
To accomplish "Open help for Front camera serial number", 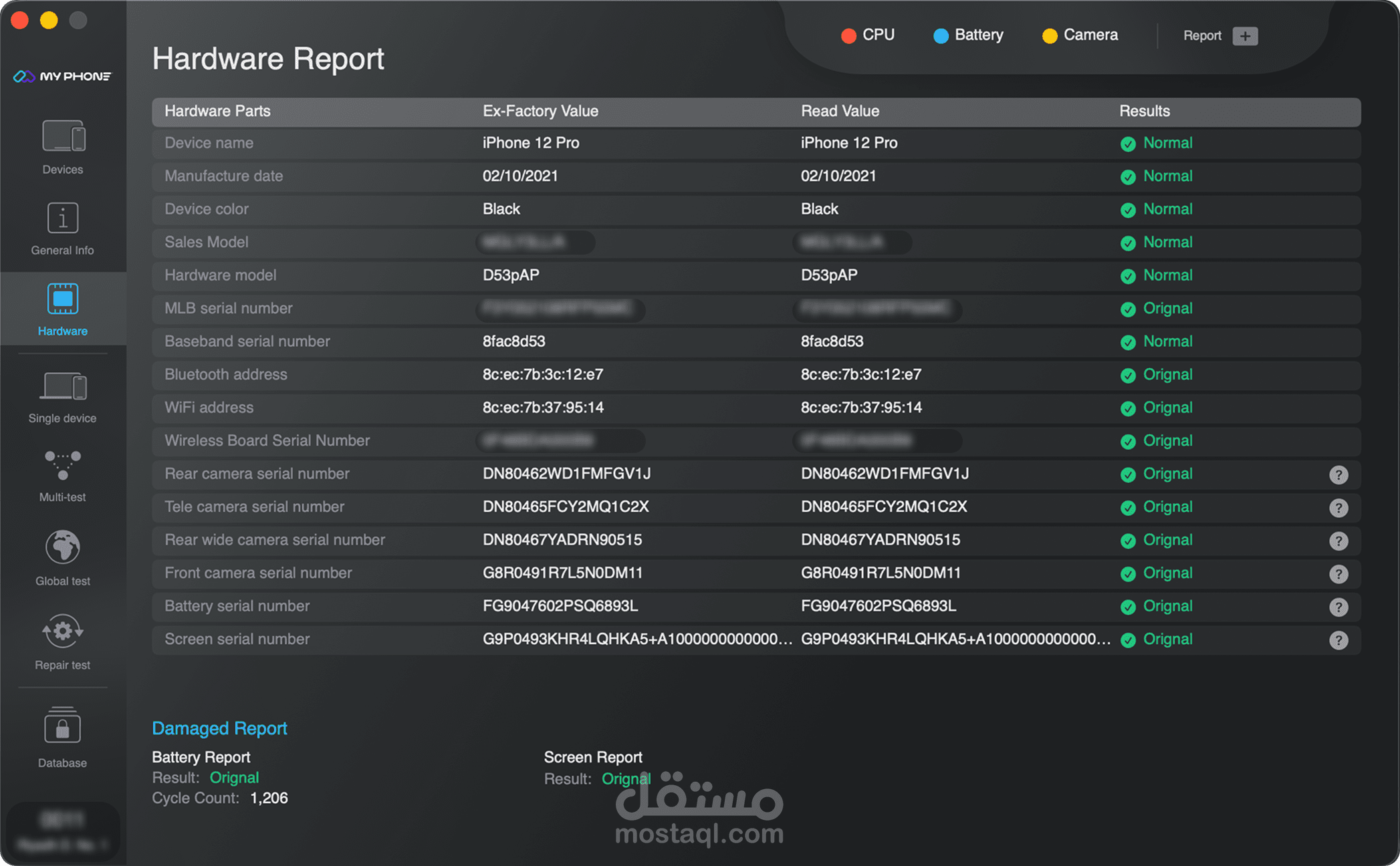I will [1338, 574].
